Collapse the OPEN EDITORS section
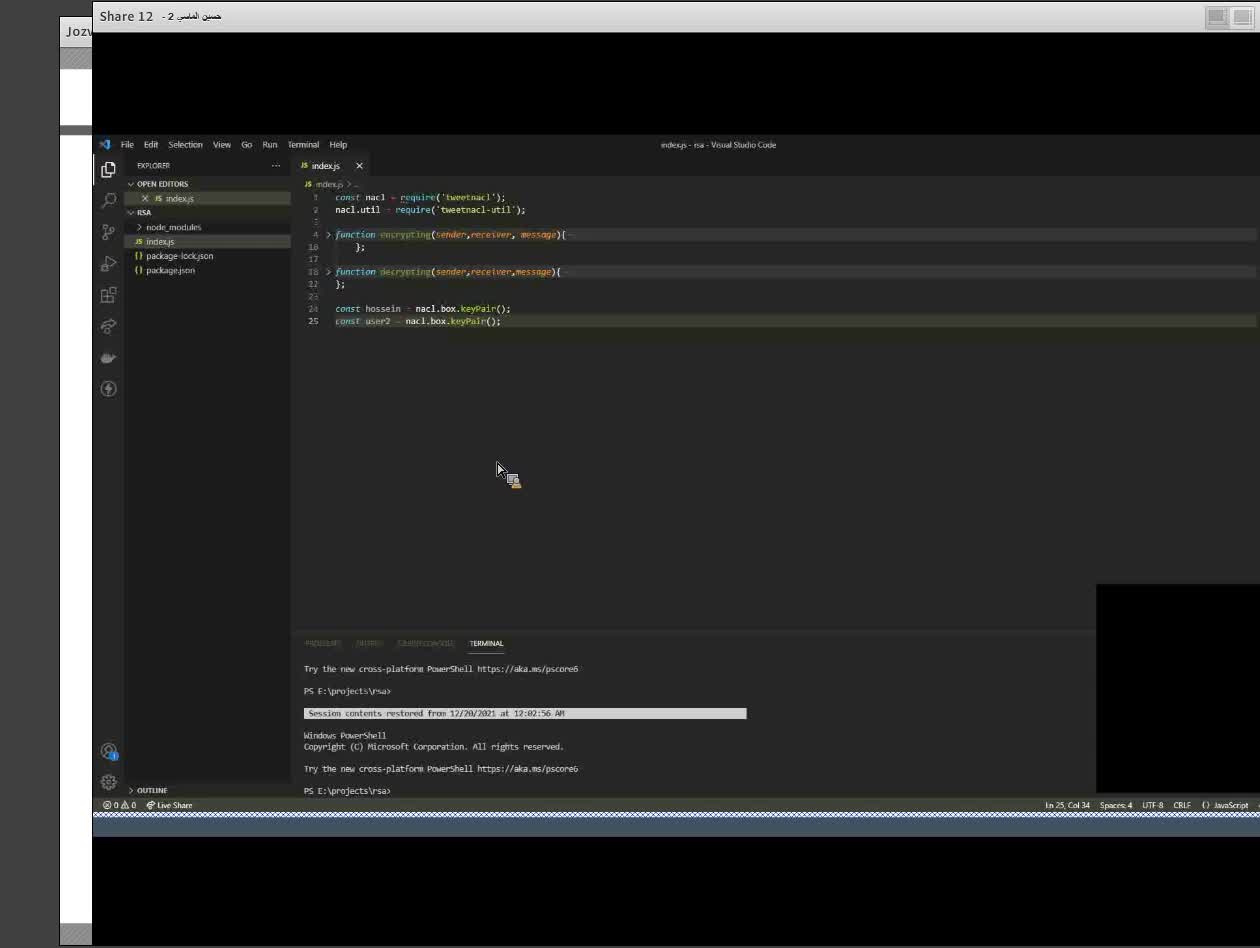The height and width of the screenshot is (948, 1260). click(x=161, y=184)
